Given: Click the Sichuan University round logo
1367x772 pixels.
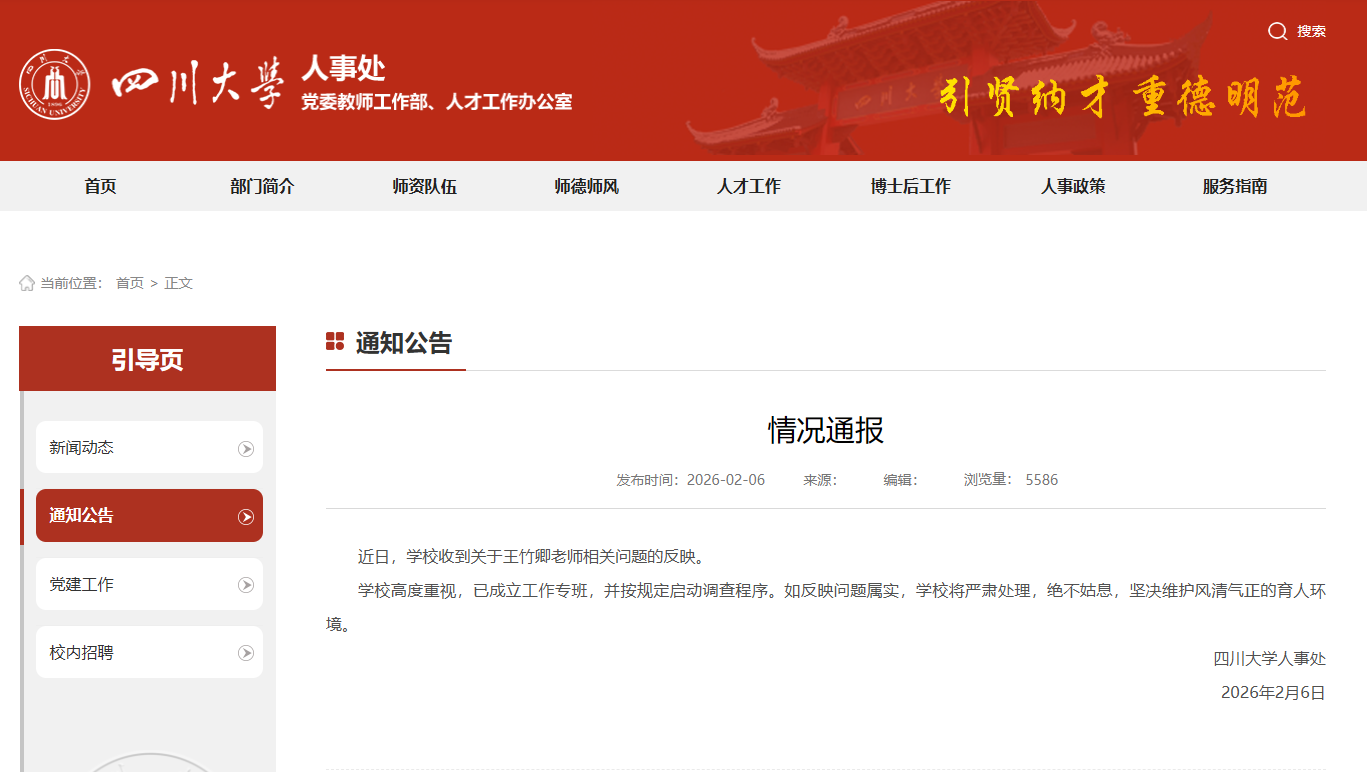Looking at the screenshot, I should pyautogui.click(x=54, y=84).
